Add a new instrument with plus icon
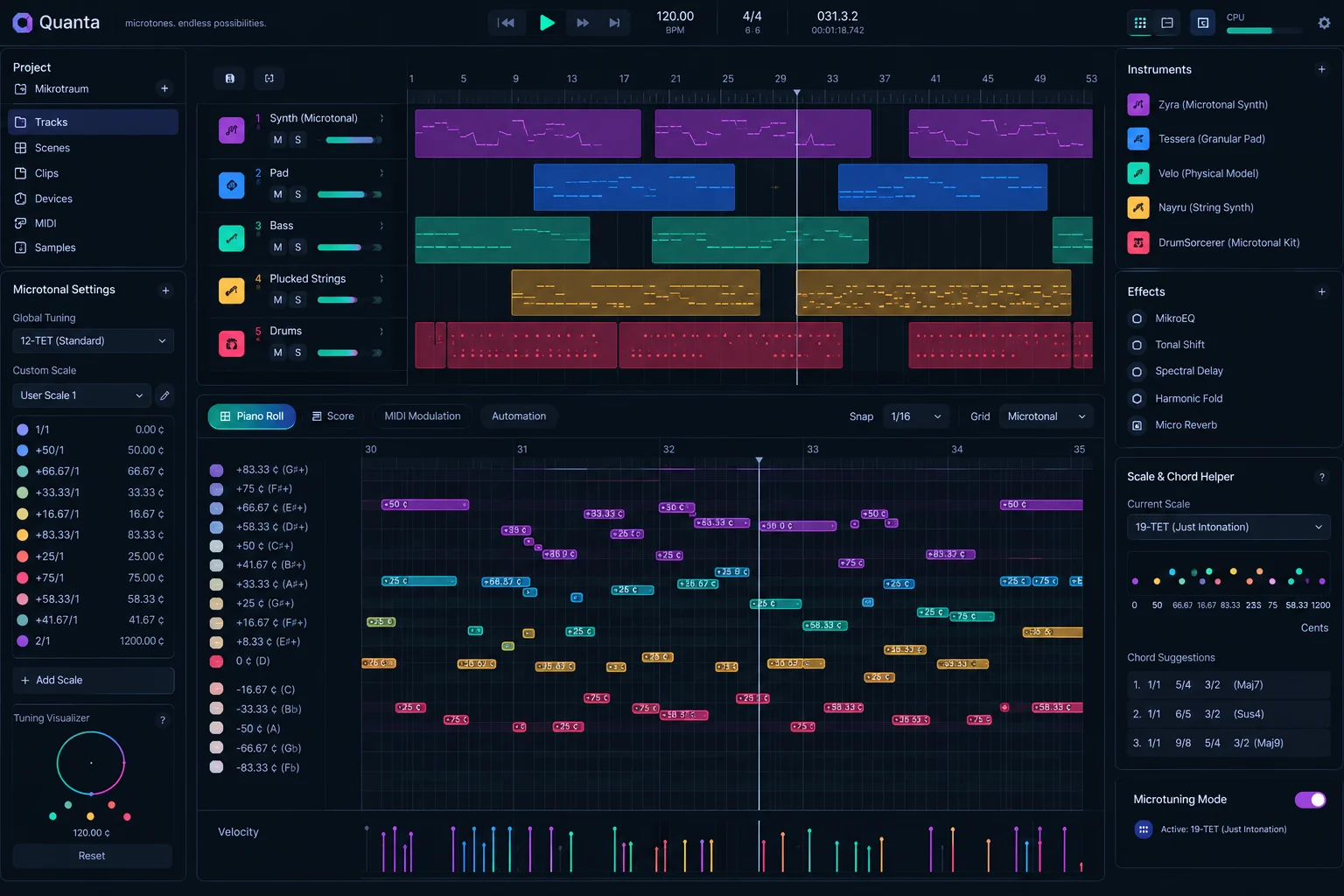The width and height of the screenshot is (1344, 896). (x=1321, y=69)
